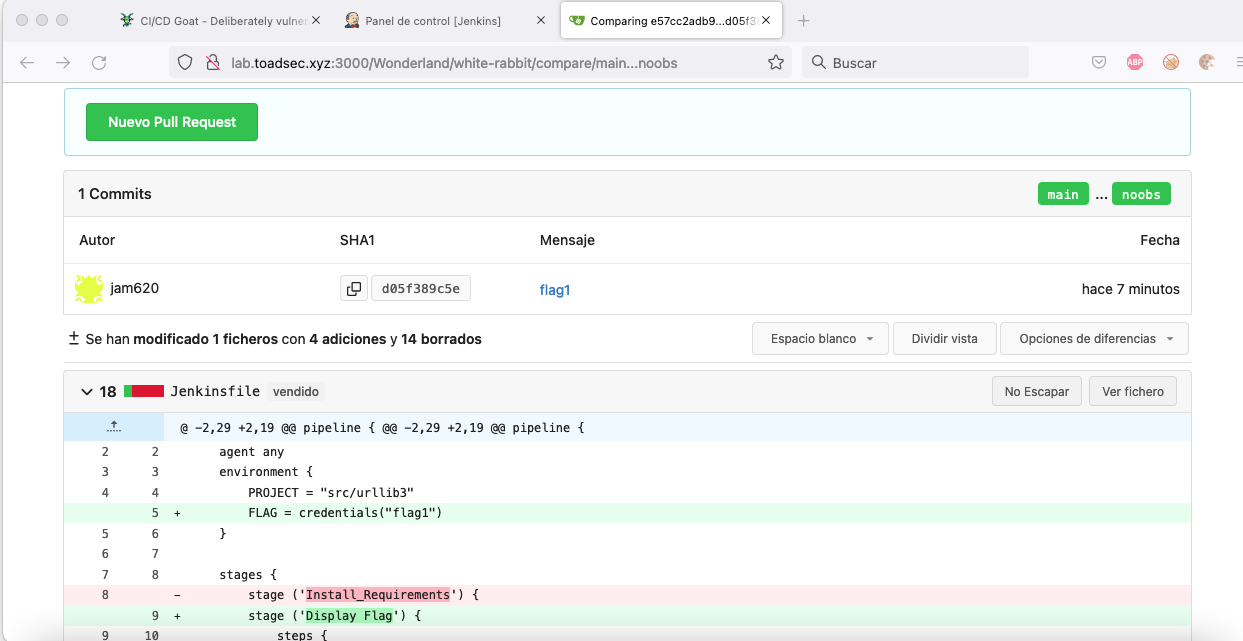The height and width of the screenshot is (641, 1243).
Task: Open the tracking protection shield icon
Action: [x=185, y=62]
